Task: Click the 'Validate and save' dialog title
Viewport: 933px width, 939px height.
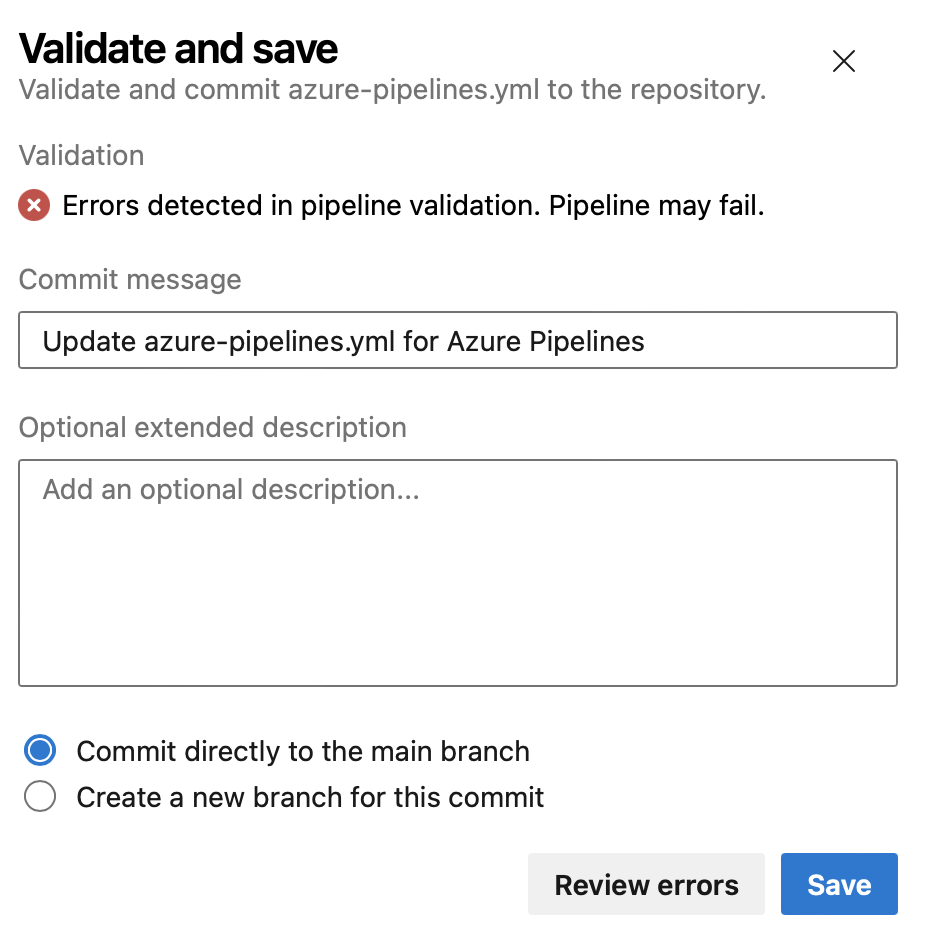Action: (178, 49)
